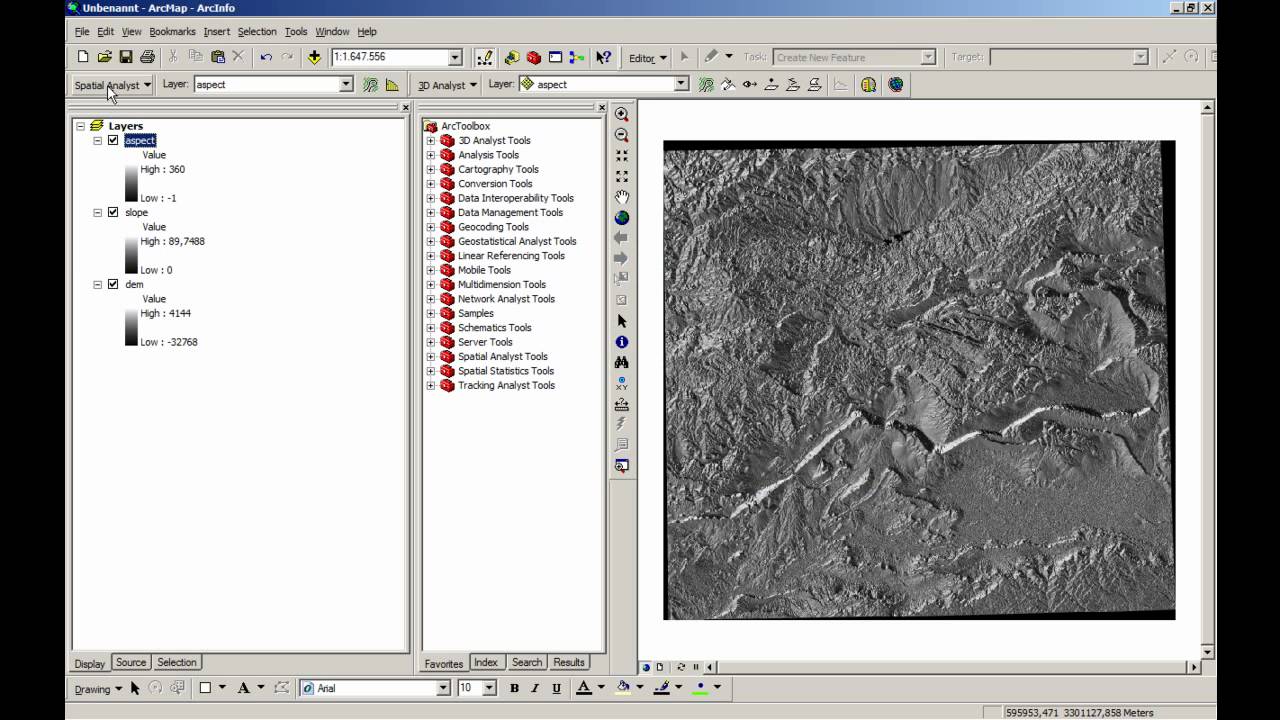Apply underline text formatting
Screen dimensions: 1280x720
(x=556, y=688)
